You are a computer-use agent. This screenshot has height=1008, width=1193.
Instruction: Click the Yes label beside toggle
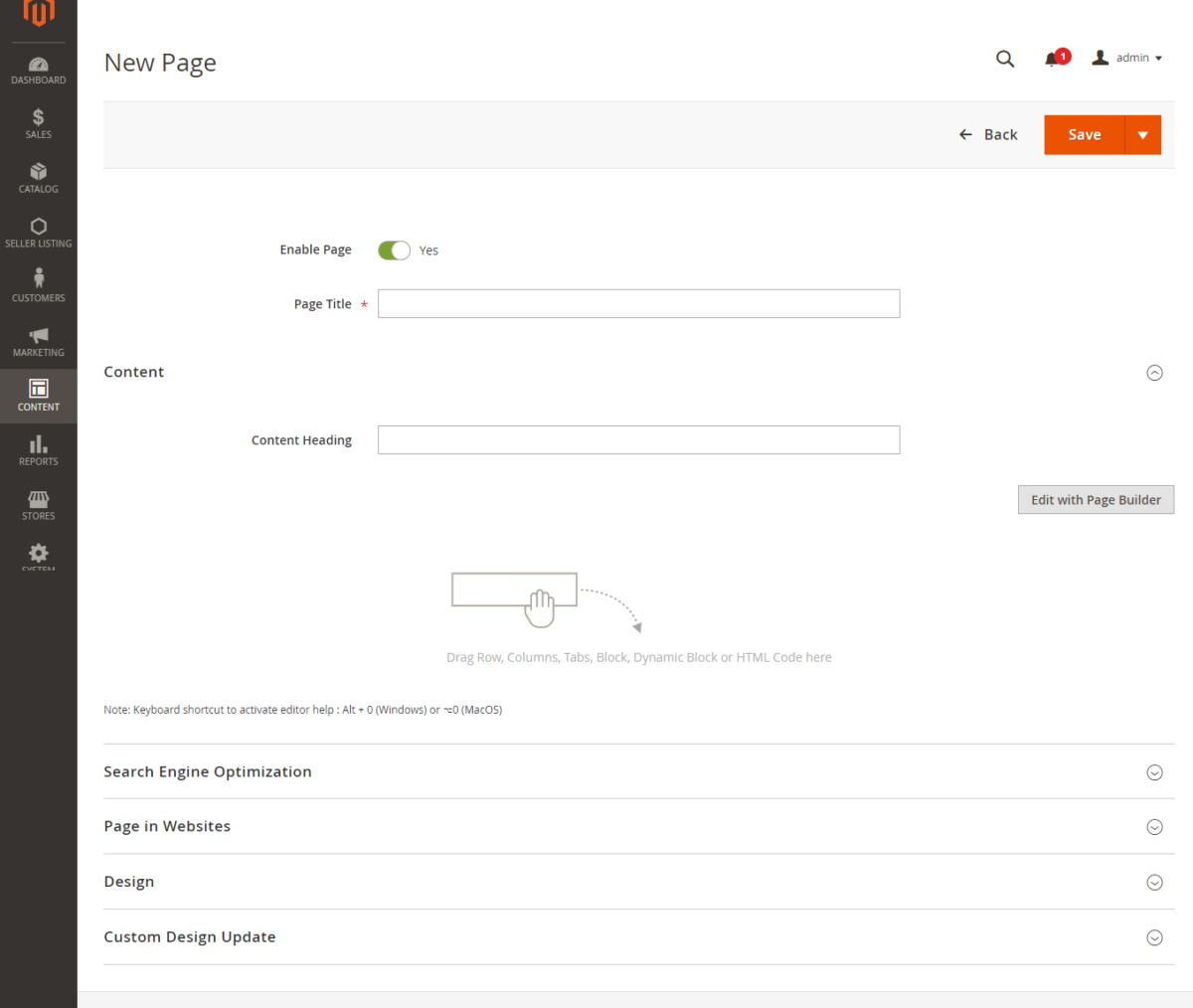click(428, 251)
